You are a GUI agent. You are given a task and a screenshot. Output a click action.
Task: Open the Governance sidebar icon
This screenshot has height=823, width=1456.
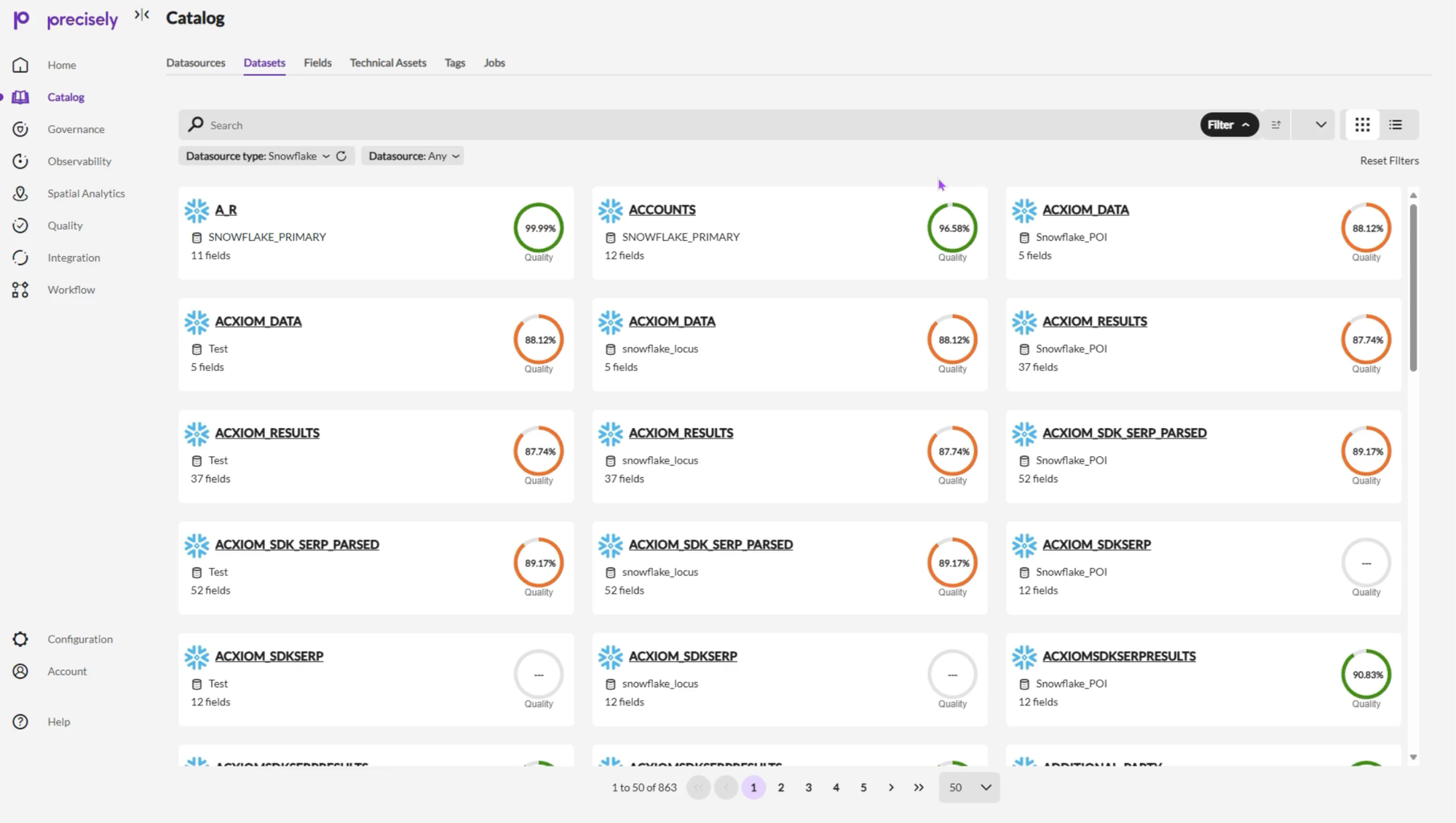pyautogui.click(x=20, y=129)
